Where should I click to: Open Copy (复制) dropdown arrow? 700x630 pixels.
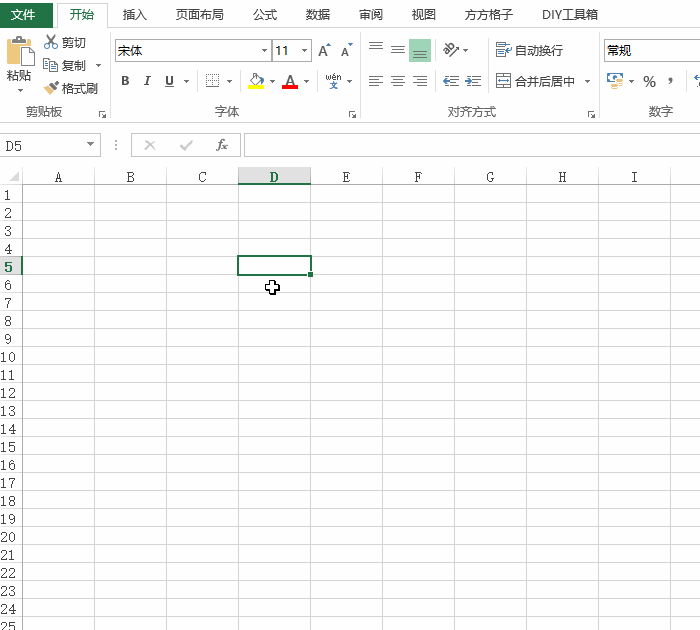click(98, 66)
